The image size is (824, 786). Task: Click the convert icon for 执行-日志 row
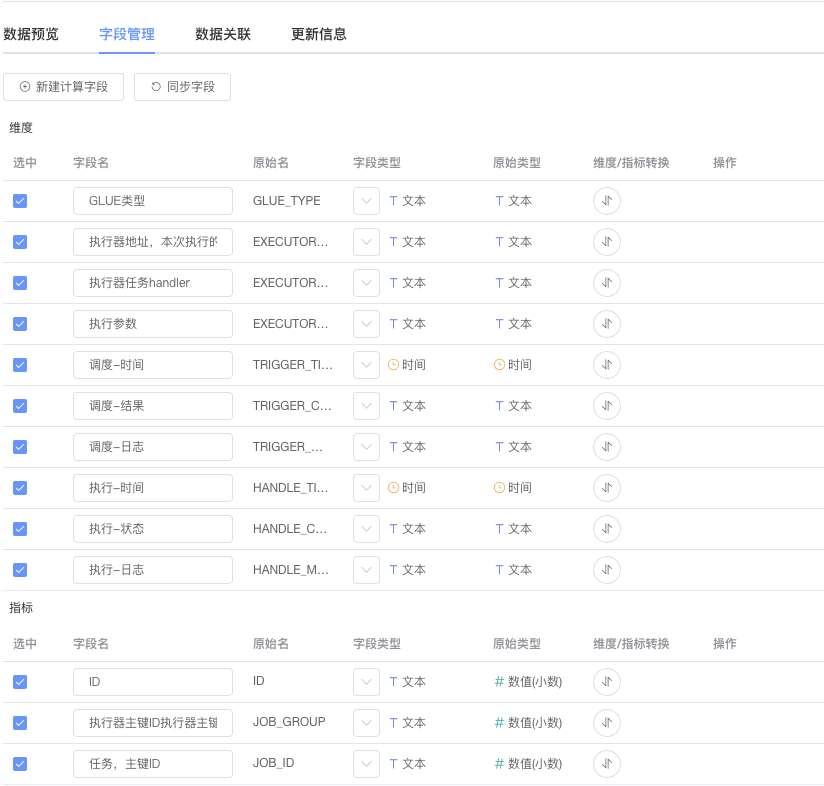pos(607,569)
